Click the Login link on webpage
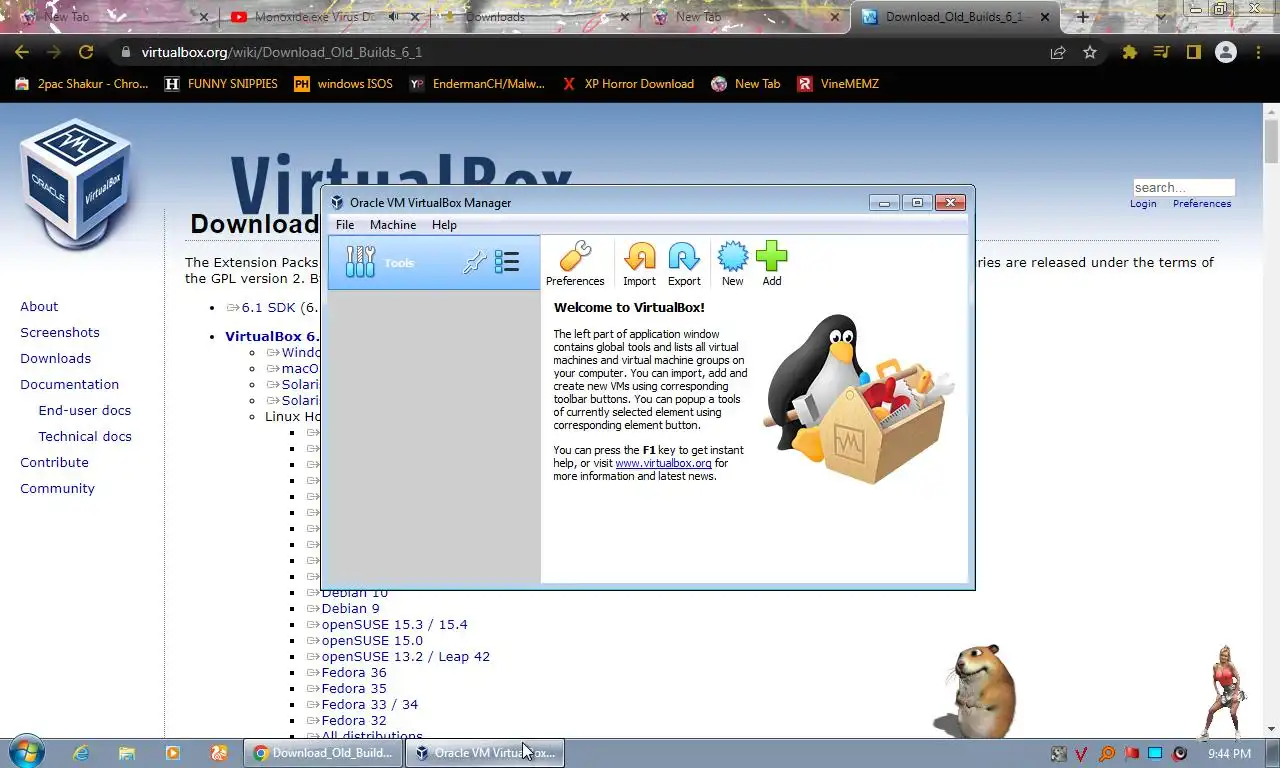This screenshot has width=1280, height=768. [x=1143, y=203]
